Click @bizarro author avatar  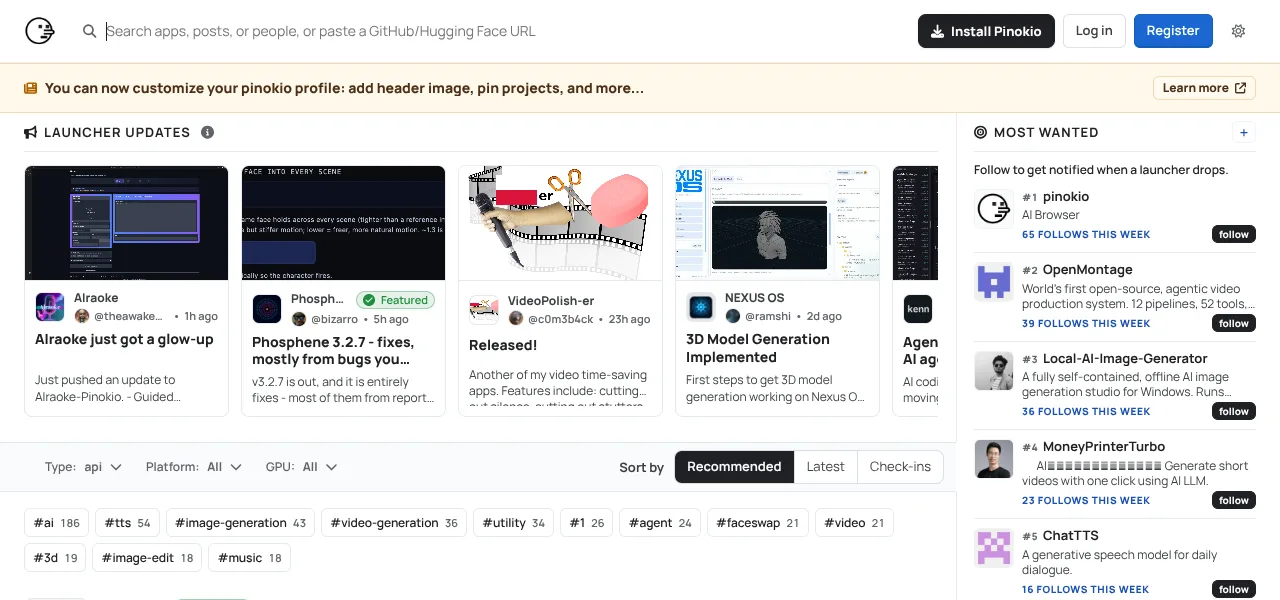pyautogui.click(x=299, y=319)
